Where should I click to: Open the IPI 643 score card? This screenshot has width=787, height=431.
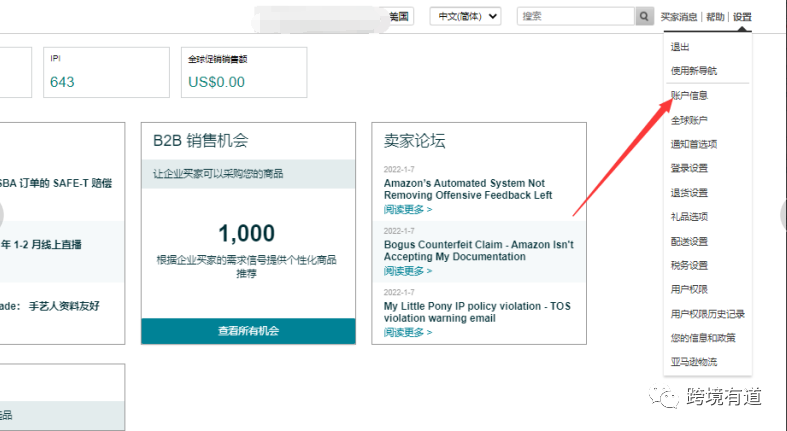point(106,72)
